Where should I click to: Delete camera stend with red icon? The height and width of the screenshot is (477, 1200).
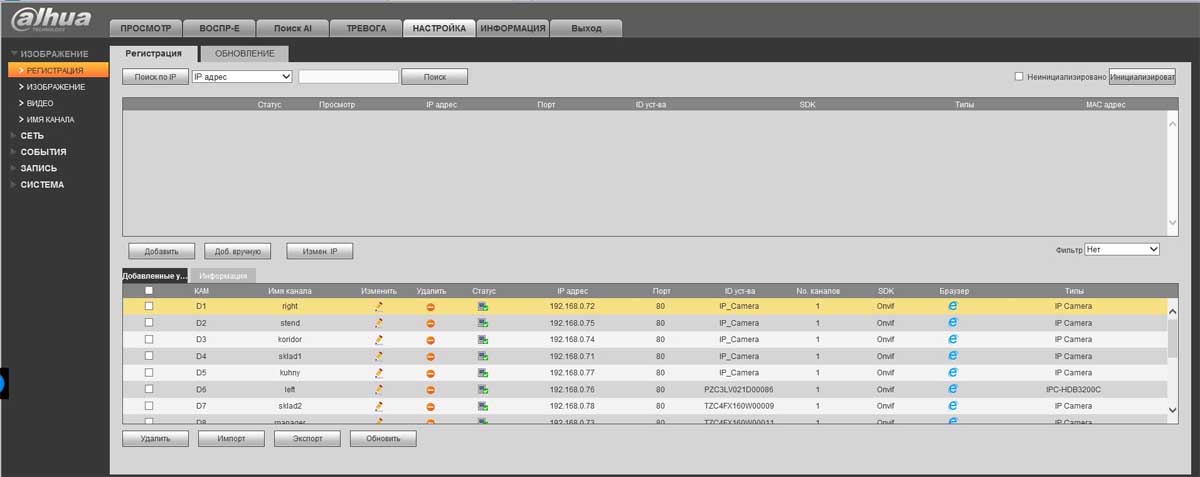pos(431,323)
